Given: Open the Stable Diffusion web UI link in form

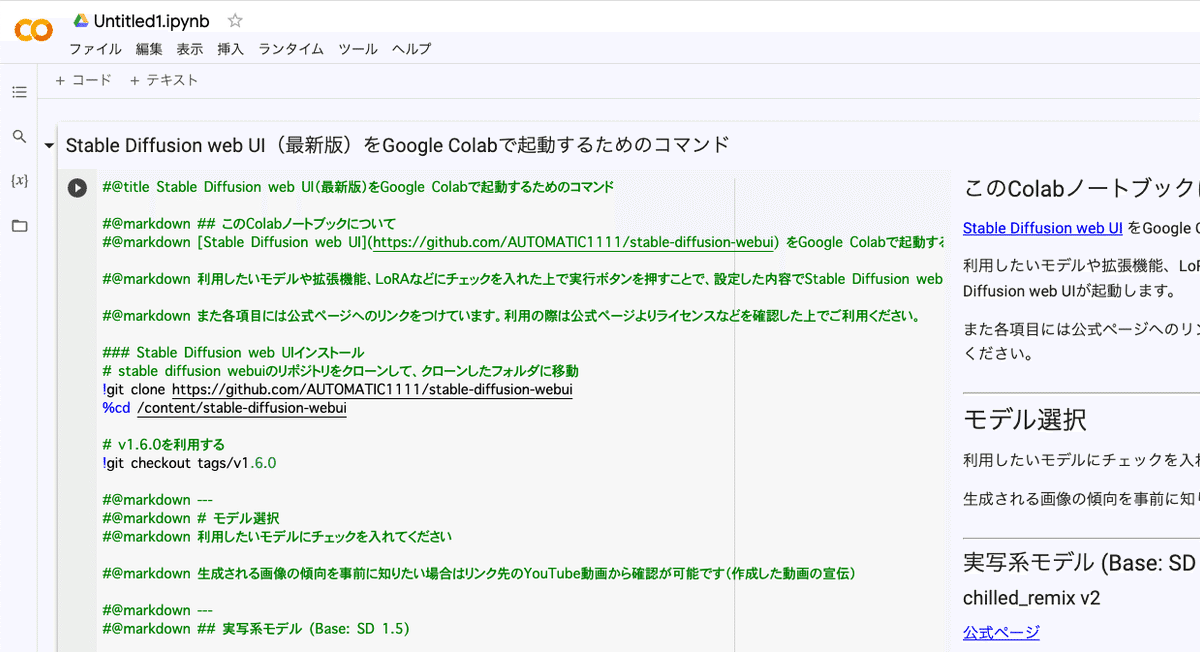Looking at the screenshot, I should (1042, 228).
